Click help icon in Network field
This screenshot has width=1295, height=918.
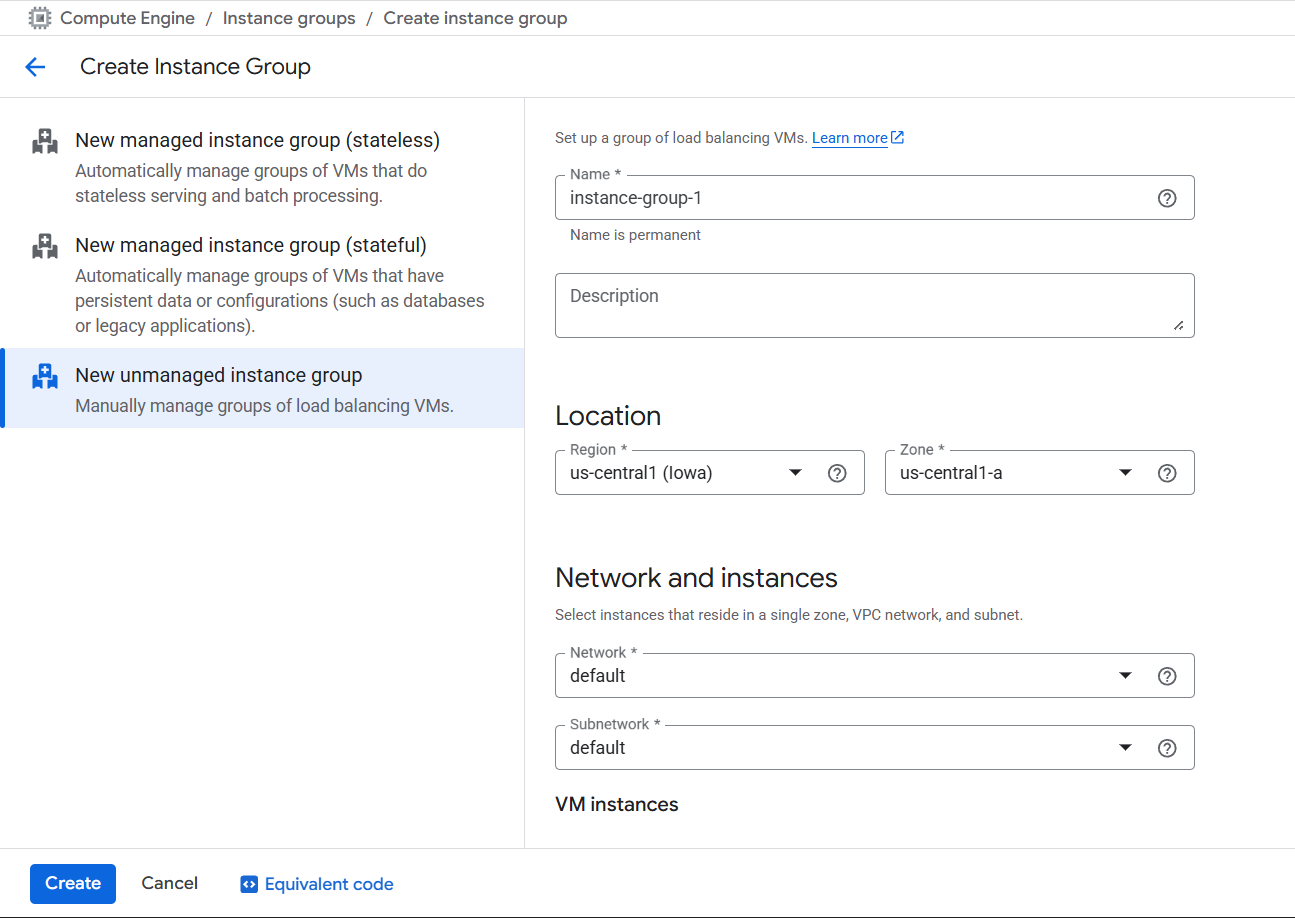click(1166, 676)
